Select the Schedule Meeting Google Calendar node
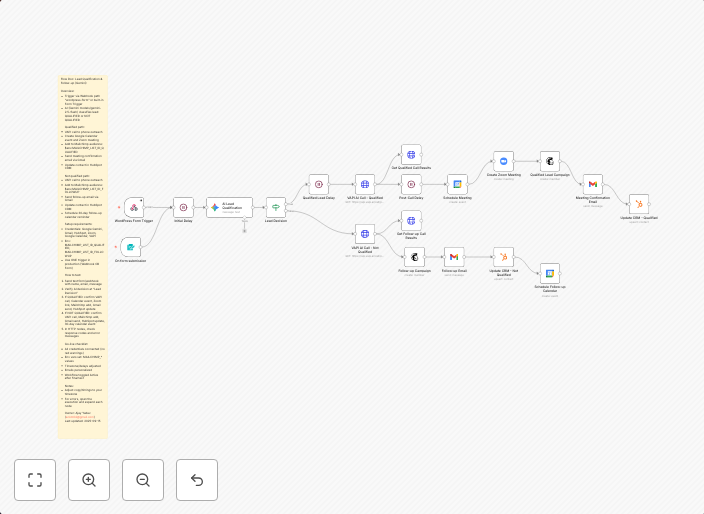704x514 pixels. click(457, 184)
